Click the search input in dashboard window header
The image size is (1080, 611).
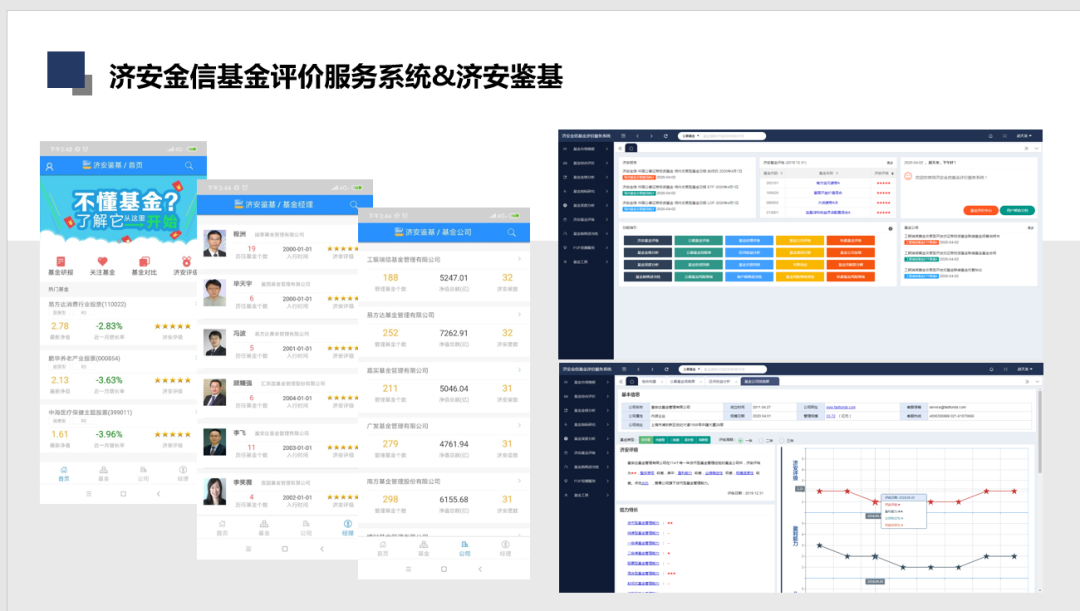click(x=731, y=136)
